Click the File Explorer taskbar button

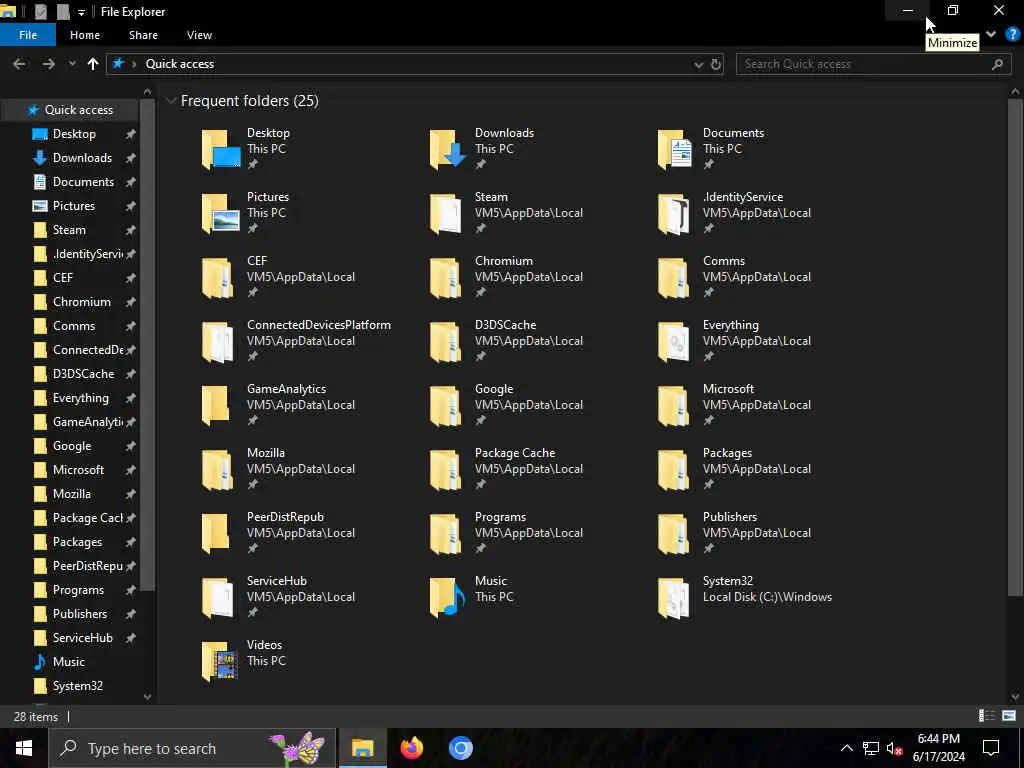(x=362, y=748)
